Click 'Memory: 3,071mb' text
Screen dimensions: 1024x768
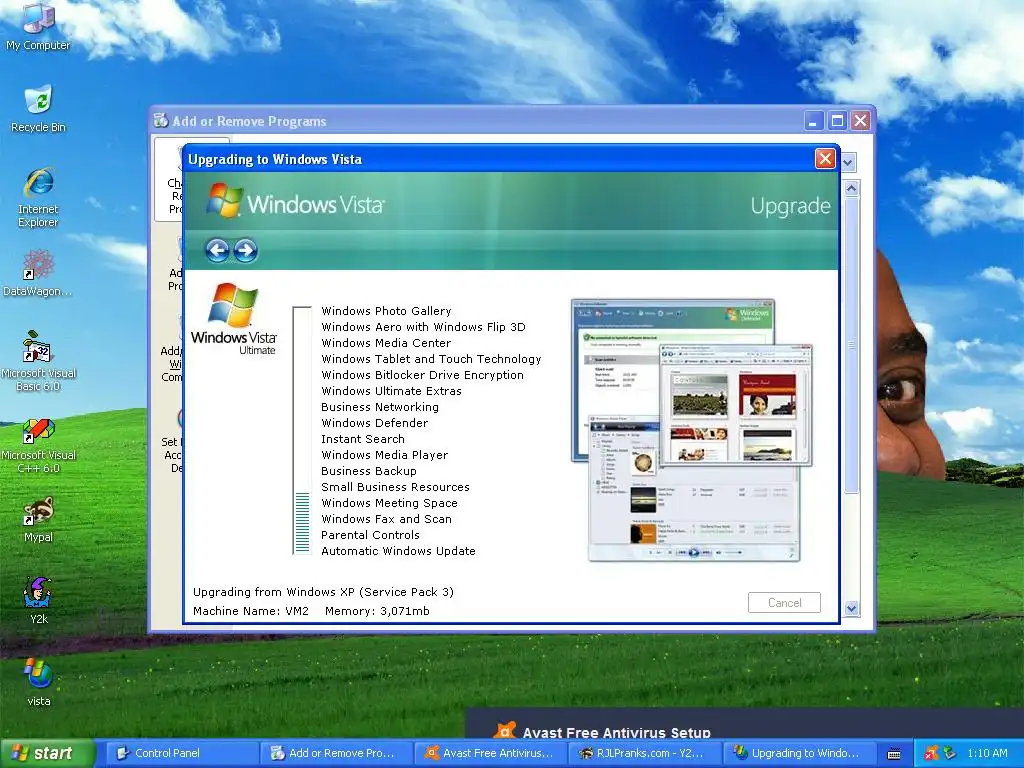[377, 611]
